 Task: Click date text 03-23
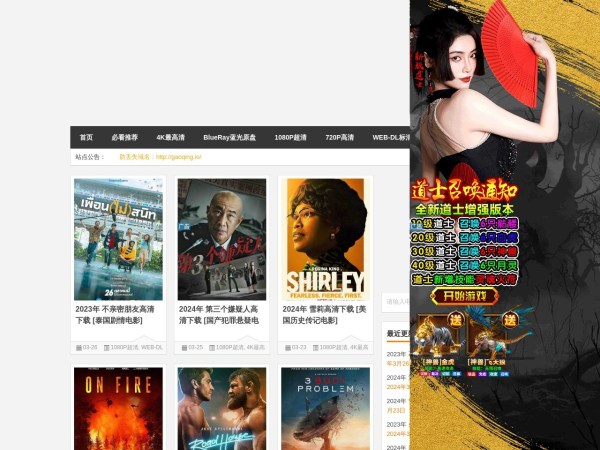click(x=299, y=347)
